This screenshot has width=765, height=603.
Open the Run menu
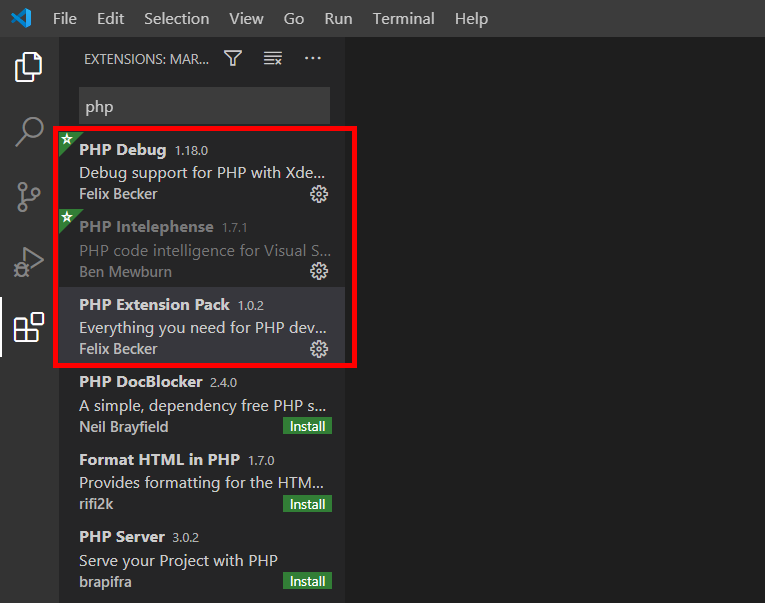(x=338, y=19)
